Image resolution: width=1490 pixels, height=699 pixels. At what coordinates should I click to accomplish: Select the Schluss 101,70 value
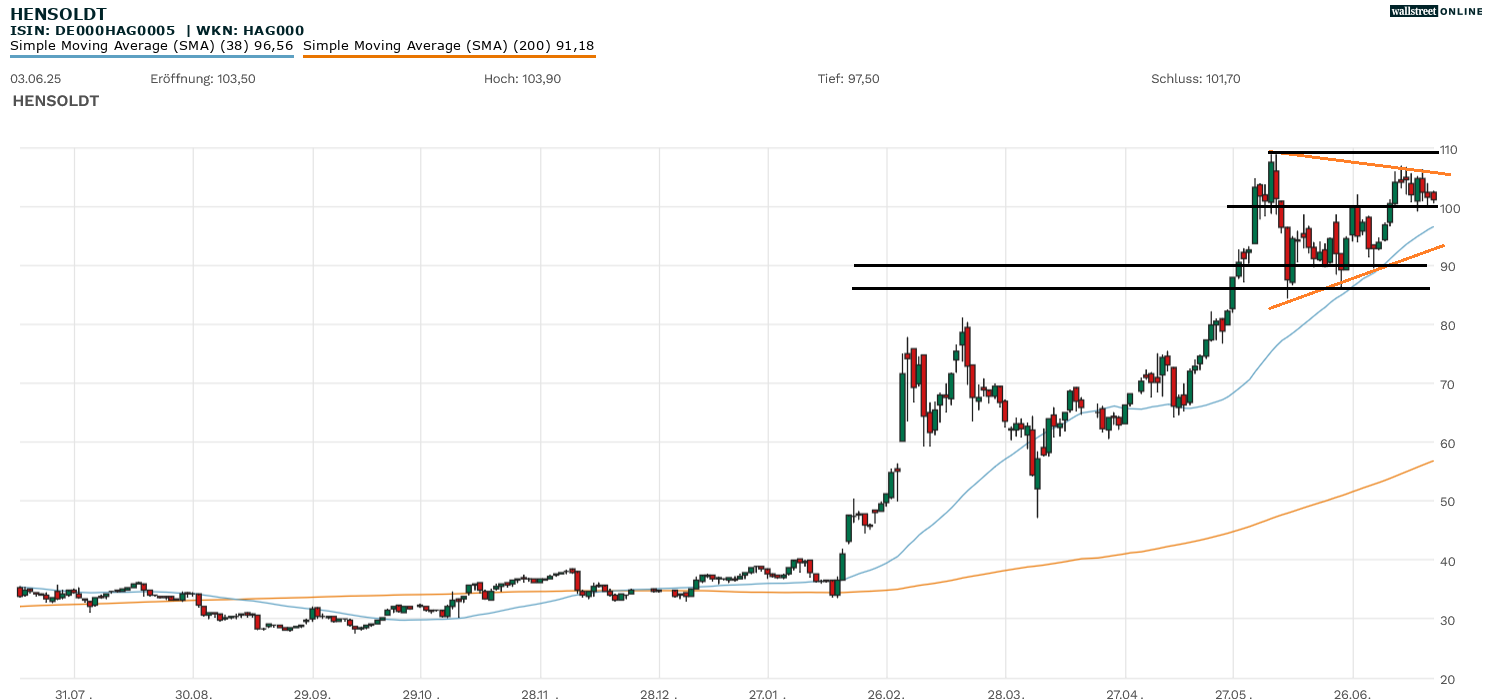click(1196, 79)
